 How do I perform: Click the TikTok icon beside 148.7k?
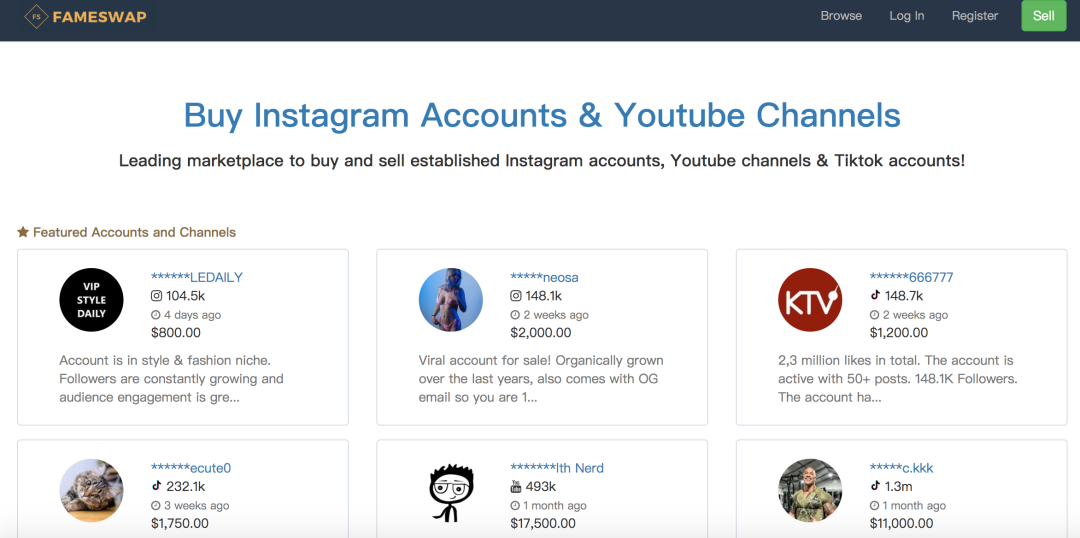point(875,296)
